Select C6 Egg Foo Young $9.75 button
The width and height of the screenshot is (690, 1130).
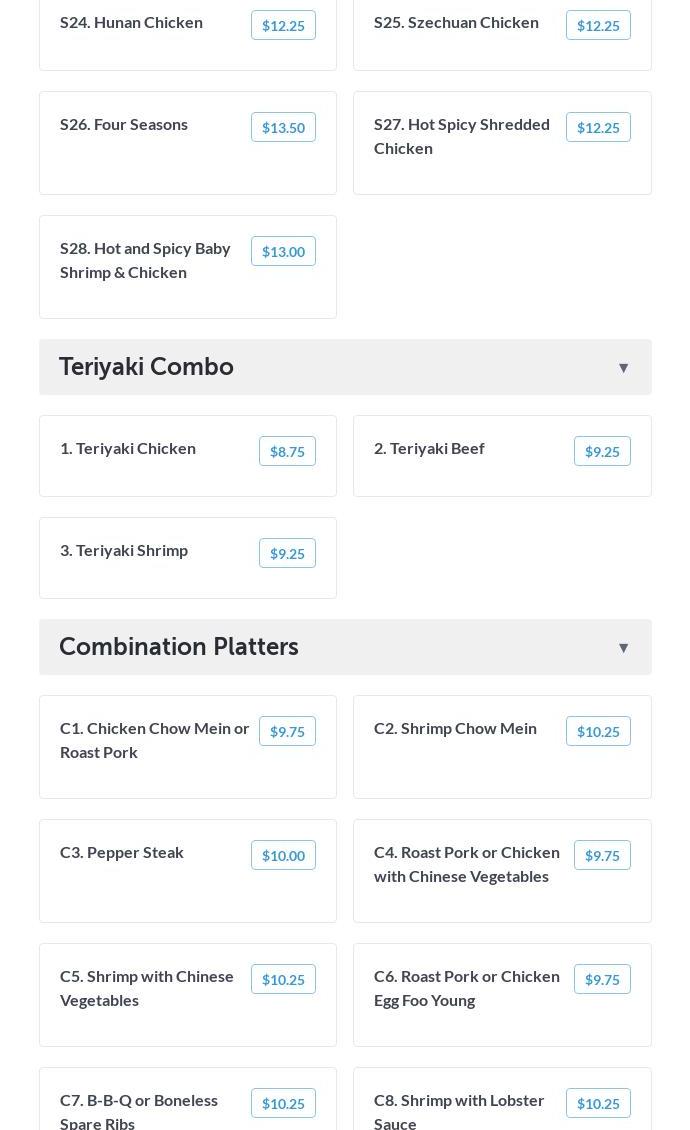point(602,979)
